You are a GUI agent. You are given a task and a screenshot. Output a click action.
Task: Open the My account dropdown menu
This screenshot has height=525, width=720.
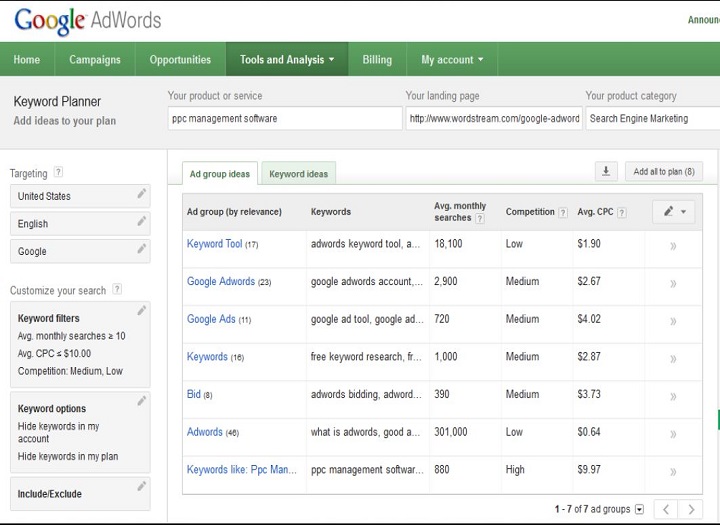point(452,59)
